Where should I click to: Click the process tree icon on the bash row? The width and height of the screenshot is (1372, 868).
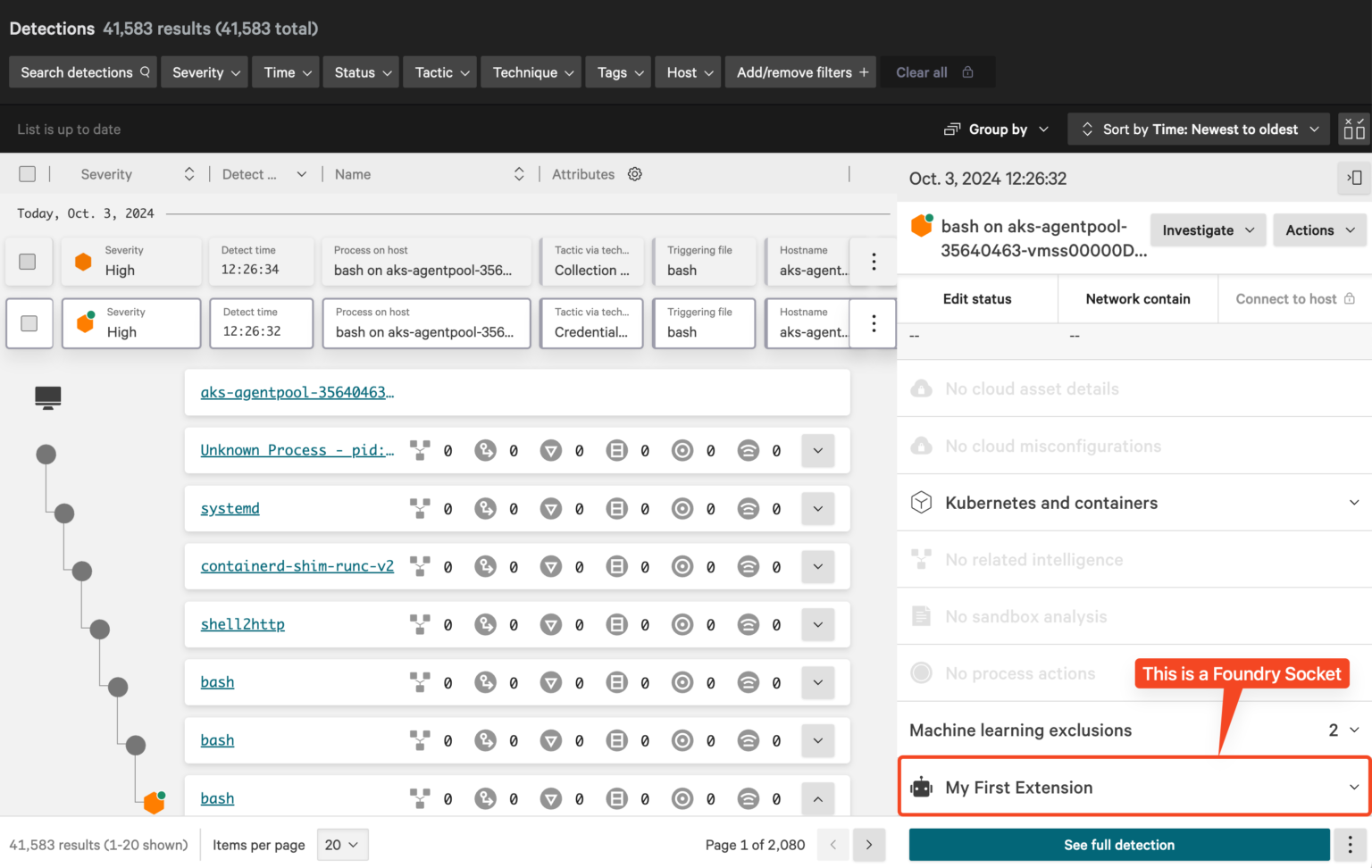point(420,682)
